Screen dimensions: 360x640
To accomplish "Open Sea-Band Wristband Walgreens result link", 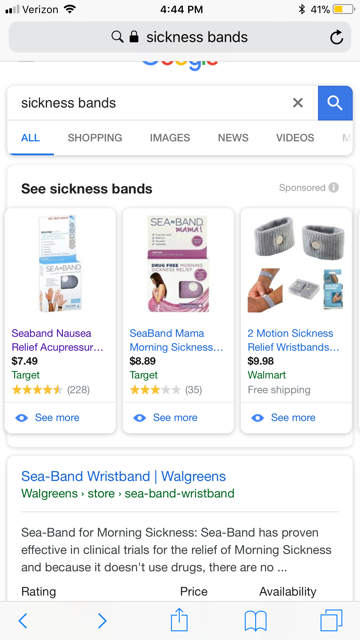I will coord(123,476).
